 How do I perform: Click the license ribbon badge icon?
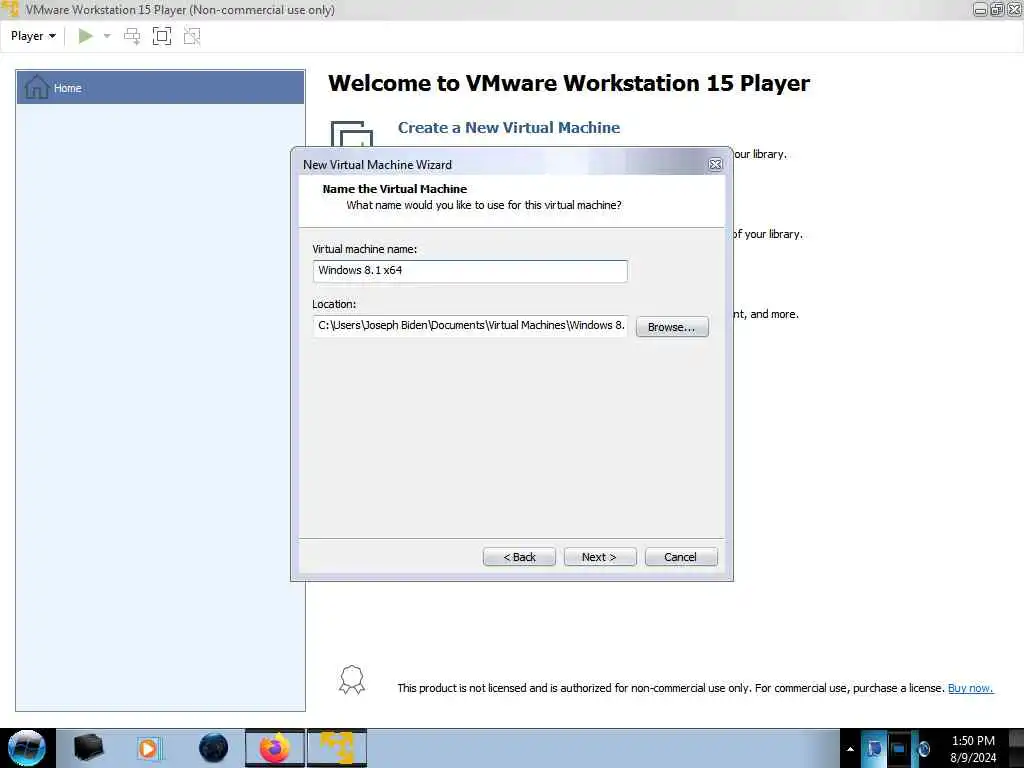[x=352, y=680]
